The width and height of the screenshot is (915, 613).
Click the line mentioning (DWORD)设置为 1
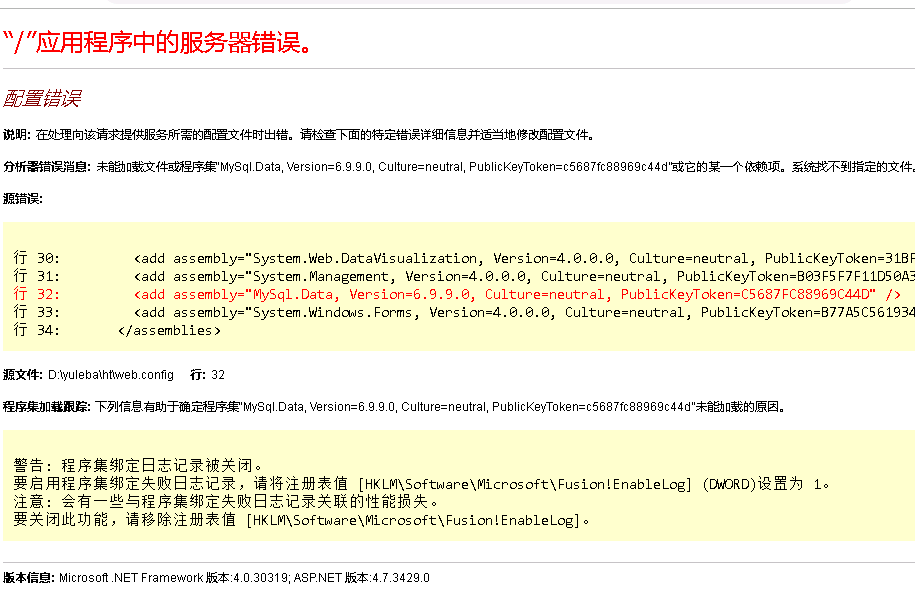(421, 483)
